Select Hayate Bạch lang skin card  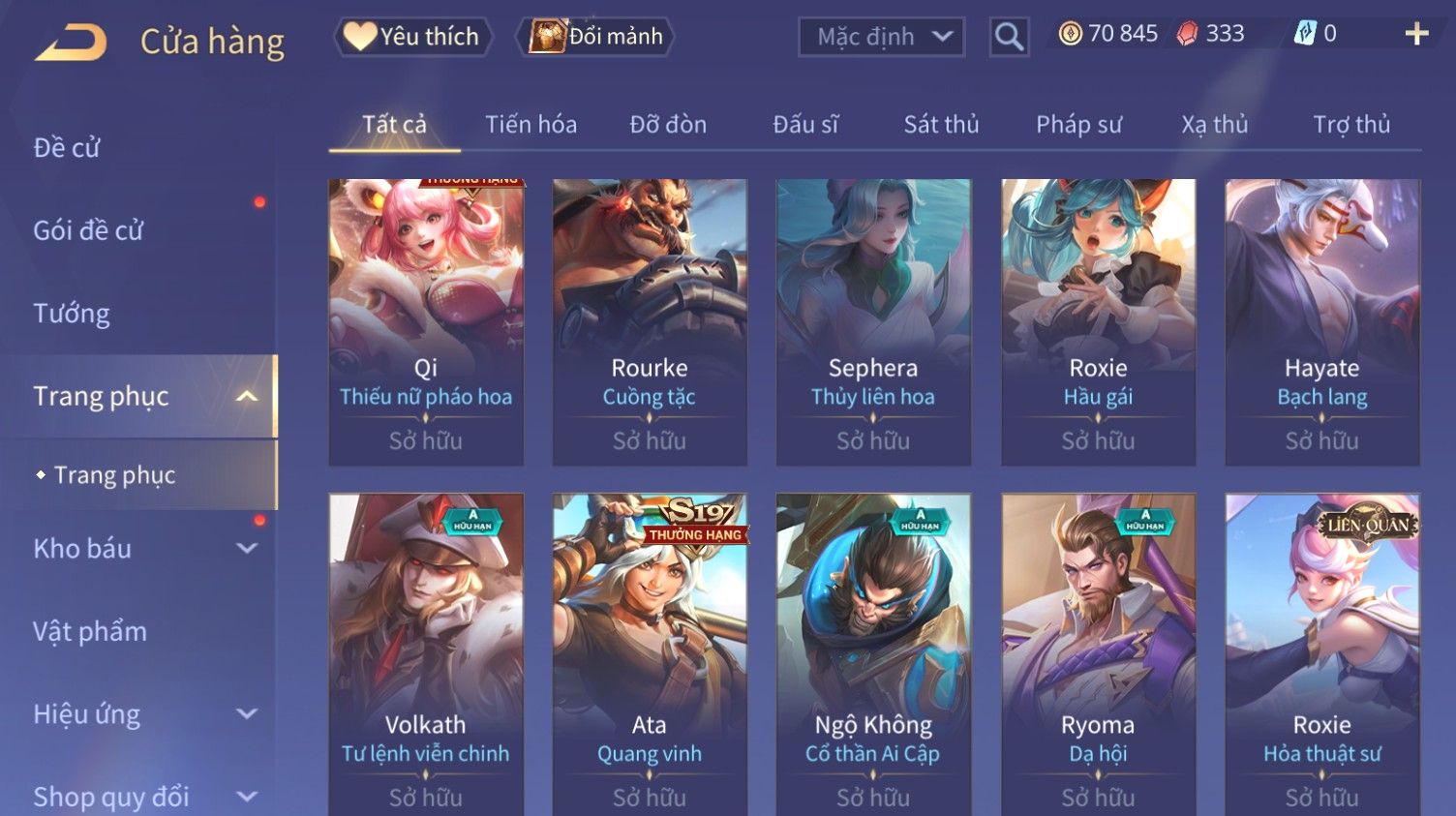coord(1322,322)
